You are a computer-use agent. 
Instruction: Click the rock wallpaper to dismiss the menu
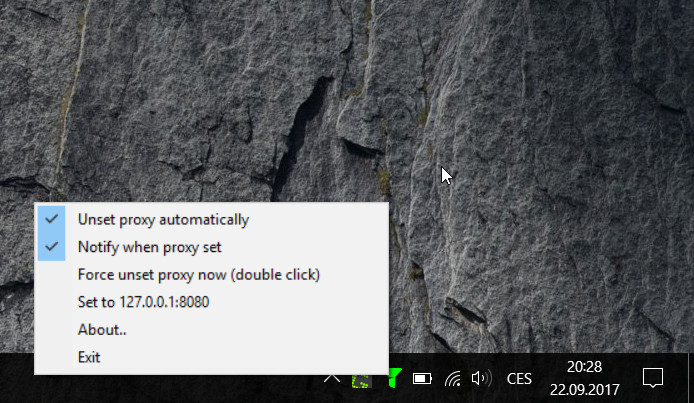pos(531,133)
